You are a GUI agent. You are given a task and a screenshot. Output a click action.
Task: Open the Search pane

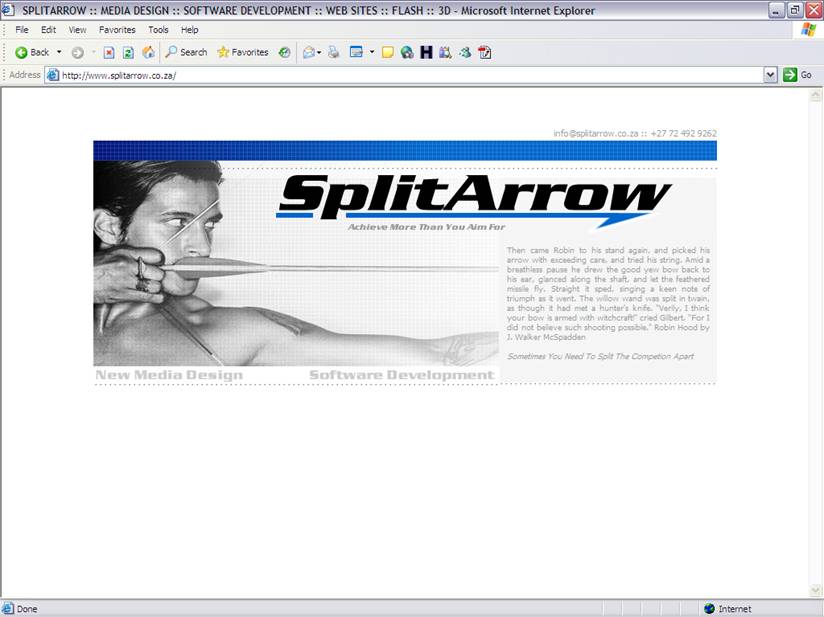pos(187,52)
